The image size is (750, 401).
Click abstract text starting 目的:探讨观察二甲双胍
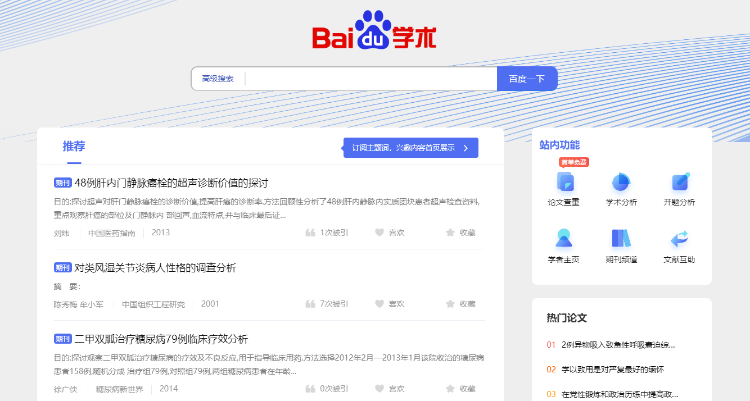coord(269,364)
